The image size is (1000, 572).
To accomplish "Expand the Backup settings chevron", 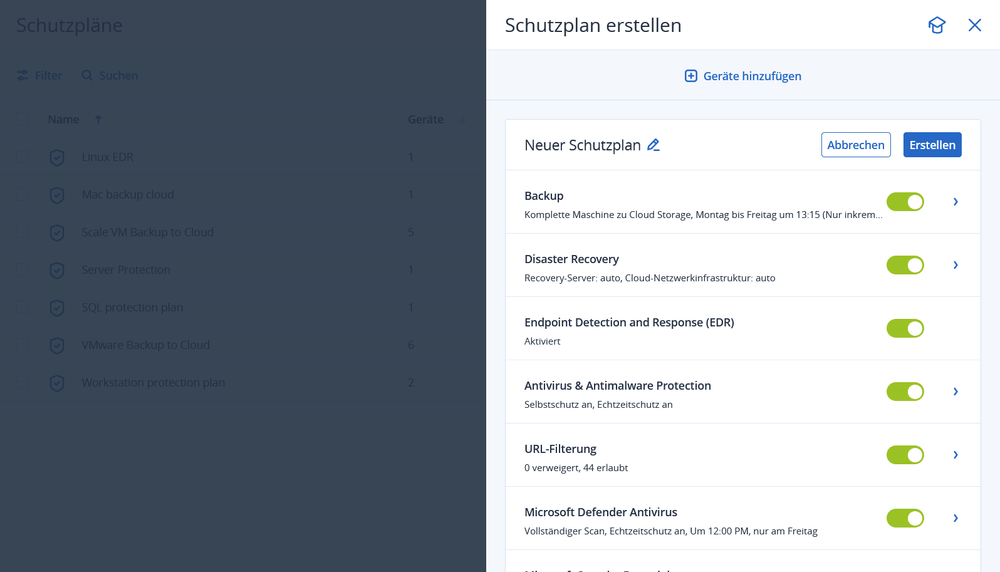I will pos(956,202).
